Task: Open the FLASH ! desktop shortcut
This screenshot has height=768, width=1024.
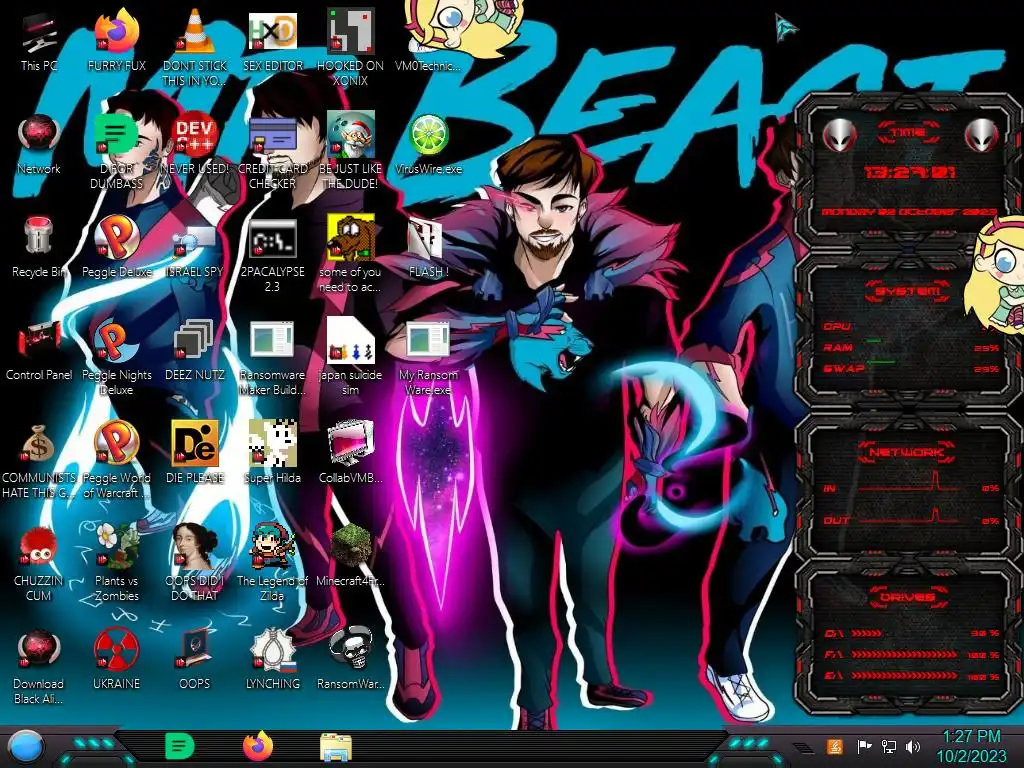Action: pyautogui.click(x=428, y=247)
